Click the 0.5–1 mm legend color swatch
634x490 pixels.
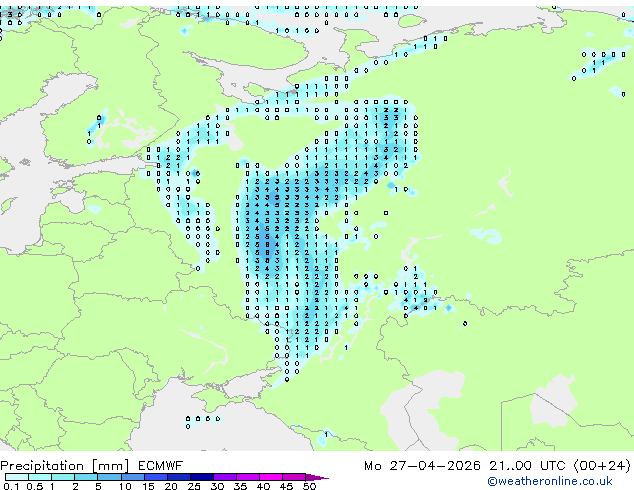tap(40, 477)
